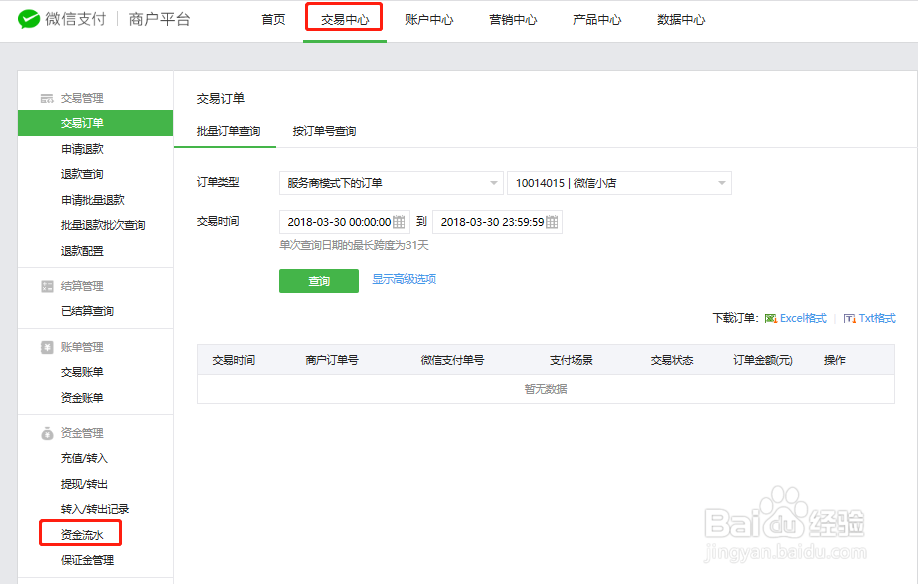Open 申请退款 in sidebar
This screenshot has width=918, height=584.
(x=82, y=149)
